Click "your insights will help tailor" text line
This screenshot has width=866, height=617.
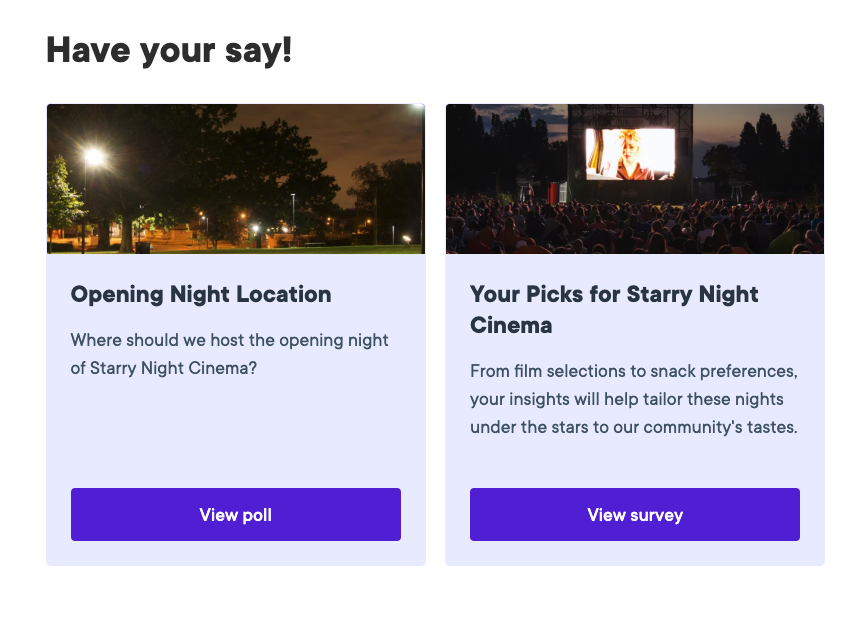coord(626,400)
